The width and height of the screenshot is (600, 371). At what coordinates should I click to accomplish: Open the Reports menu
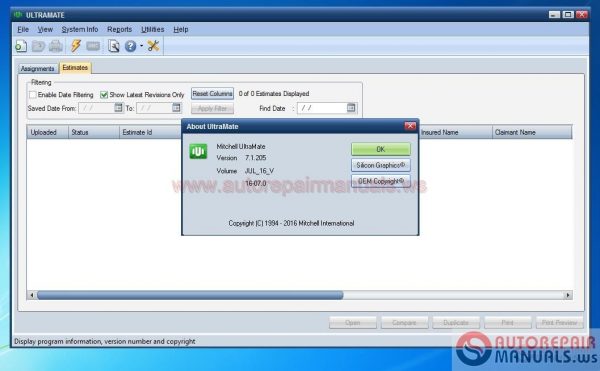pyautogui.click(x=119, y=29)
